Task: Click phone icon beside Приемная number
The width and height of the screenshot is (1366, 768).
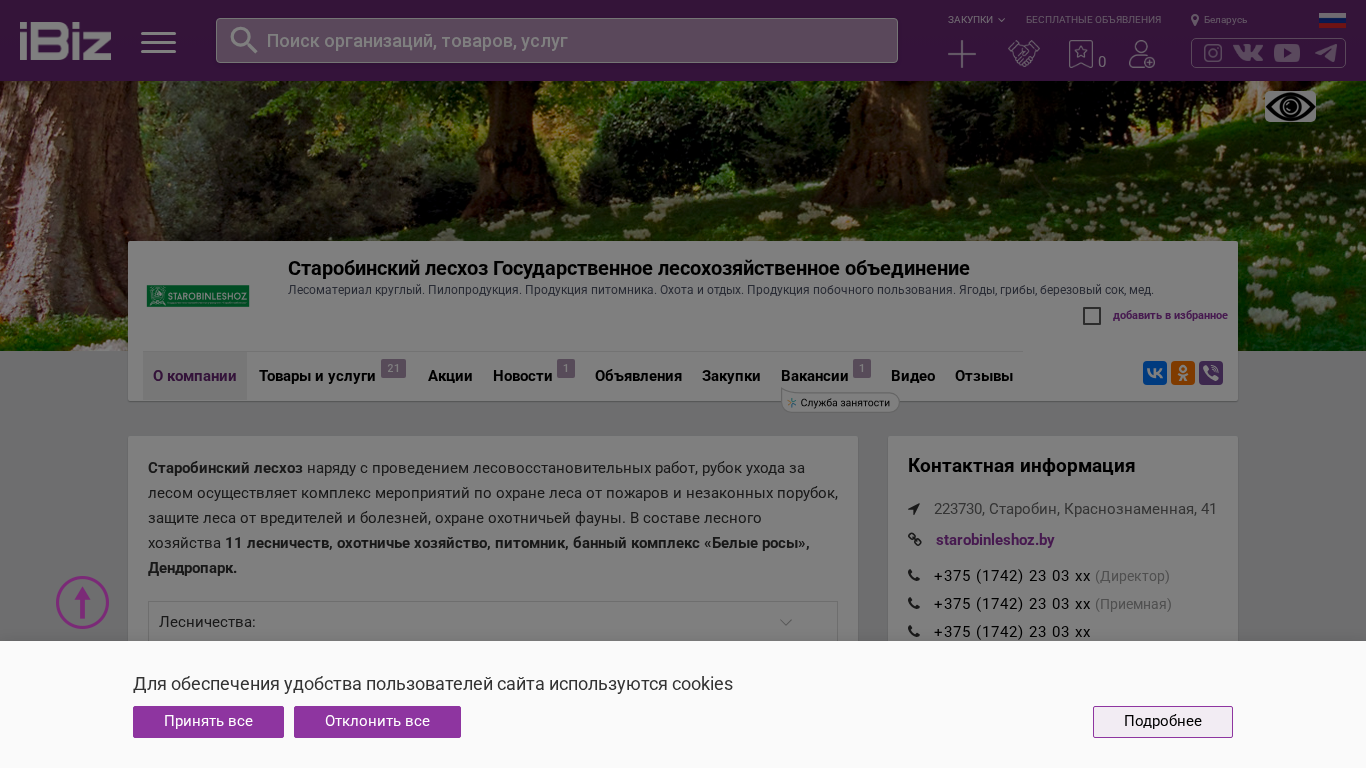Action: (914, 604)
